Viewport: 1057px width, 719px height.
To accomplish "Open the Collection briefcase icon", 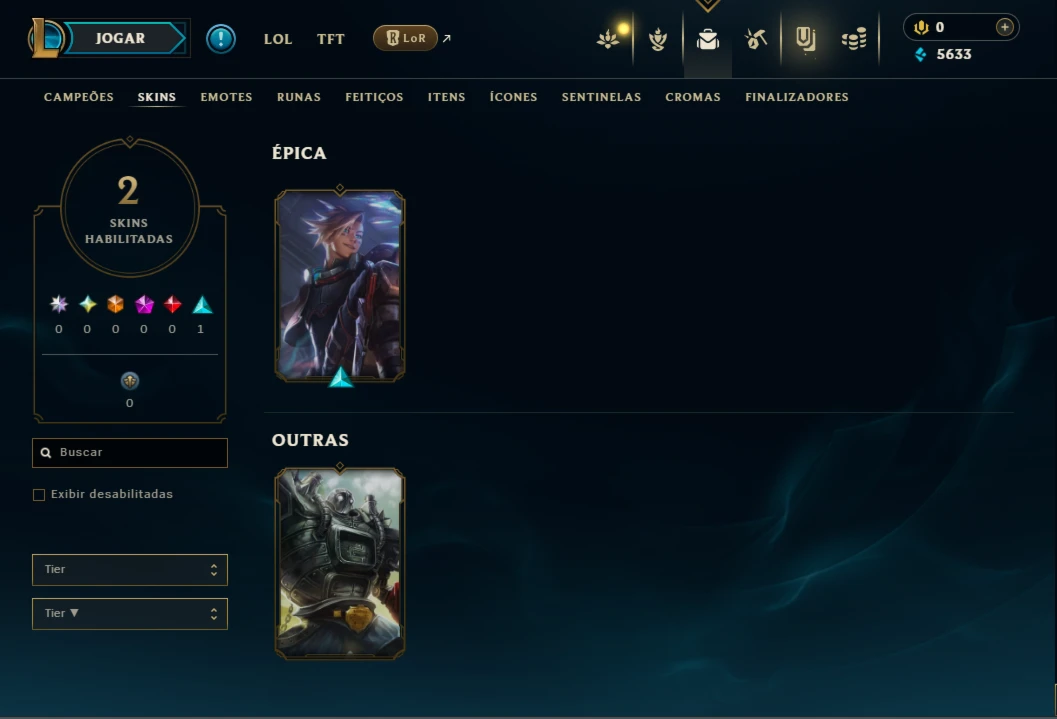I will [707, 40].
